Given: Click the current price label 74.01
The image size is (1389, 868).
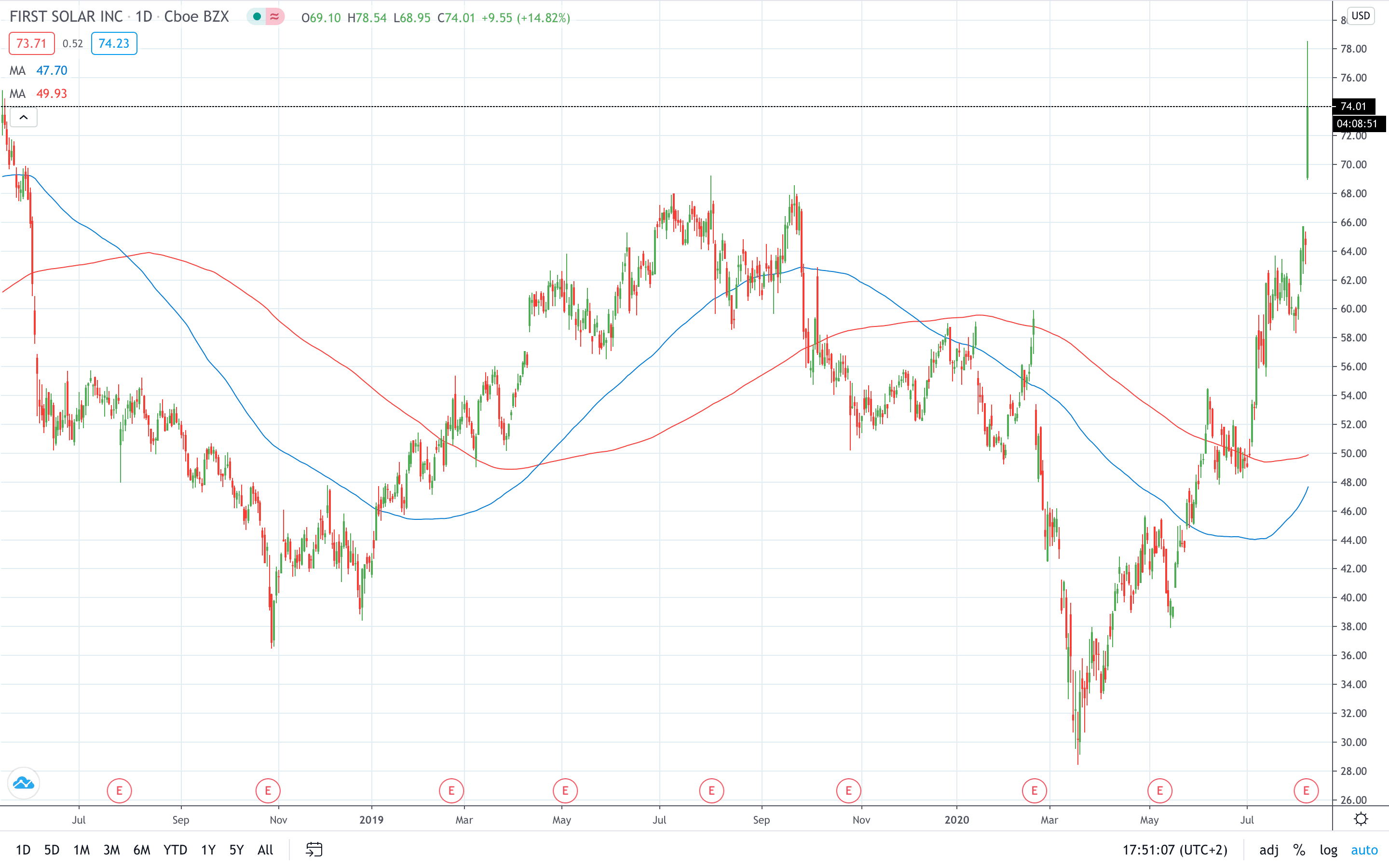Looking at the screenshot, I should (1353, 106).
